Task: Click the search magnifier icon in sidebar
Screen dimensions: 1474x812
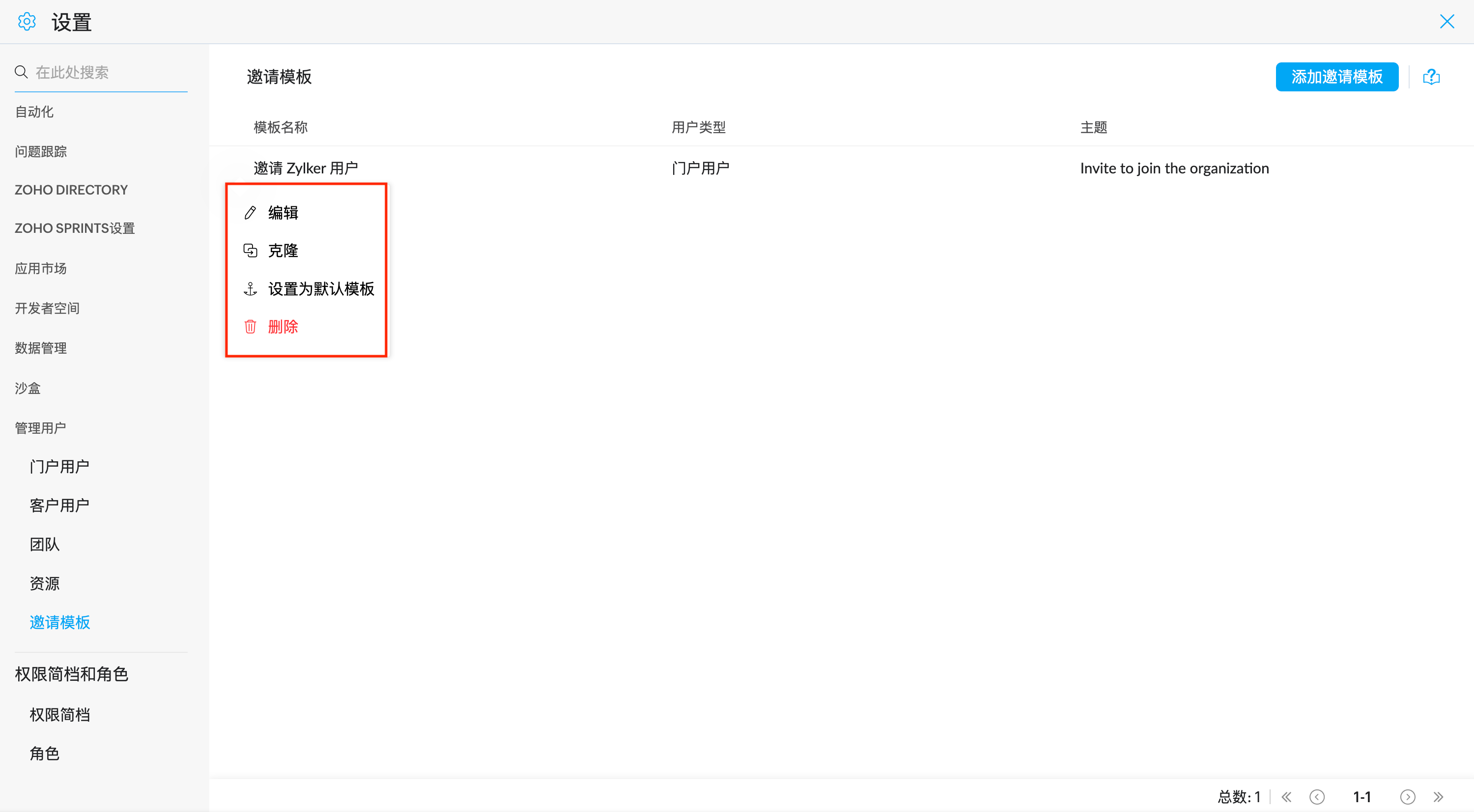Action: tap(21, 72)
